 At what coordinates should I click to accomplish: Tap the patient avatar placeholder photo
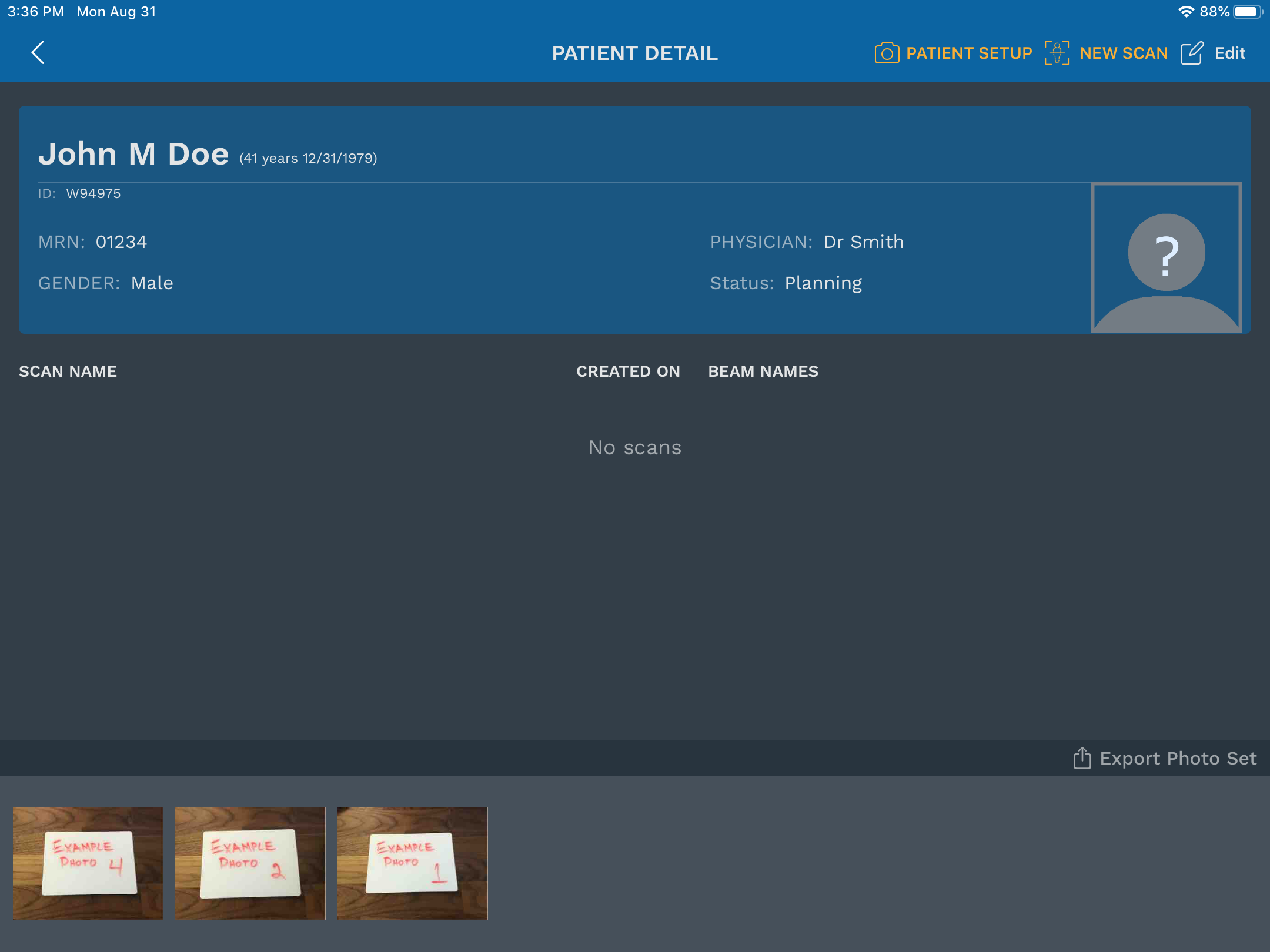[1166, 257]
